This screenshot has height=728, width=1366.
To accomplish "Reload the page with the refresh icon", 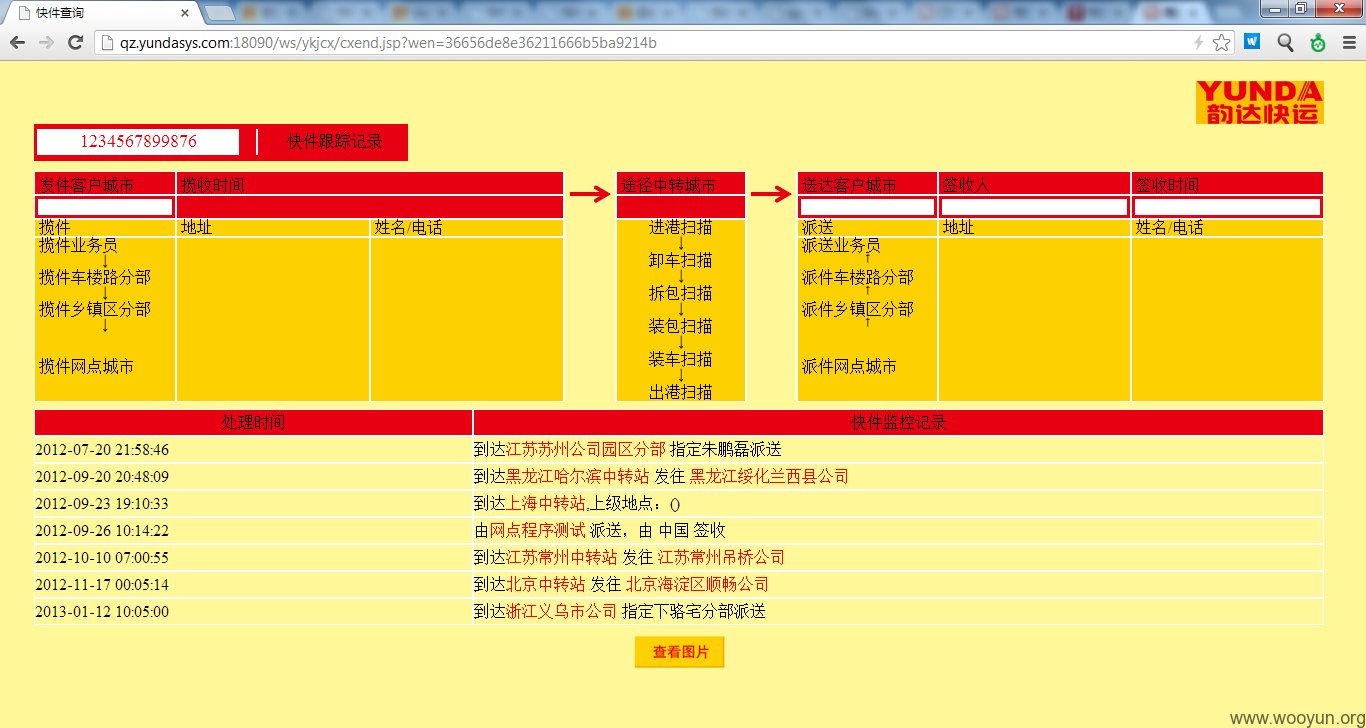I will pos(75,43).
